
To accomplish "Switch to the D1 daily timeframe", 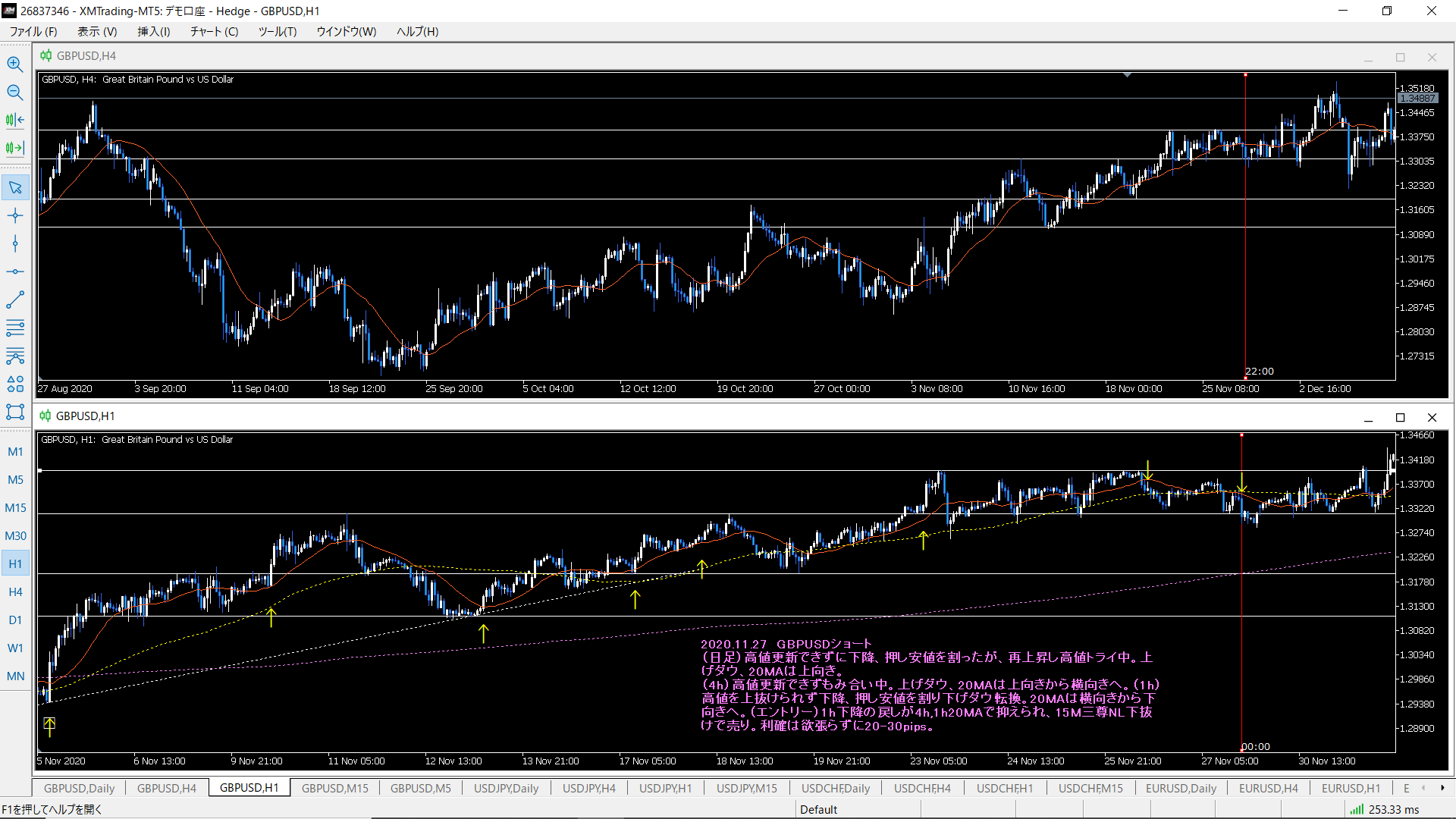I will 15,620.
